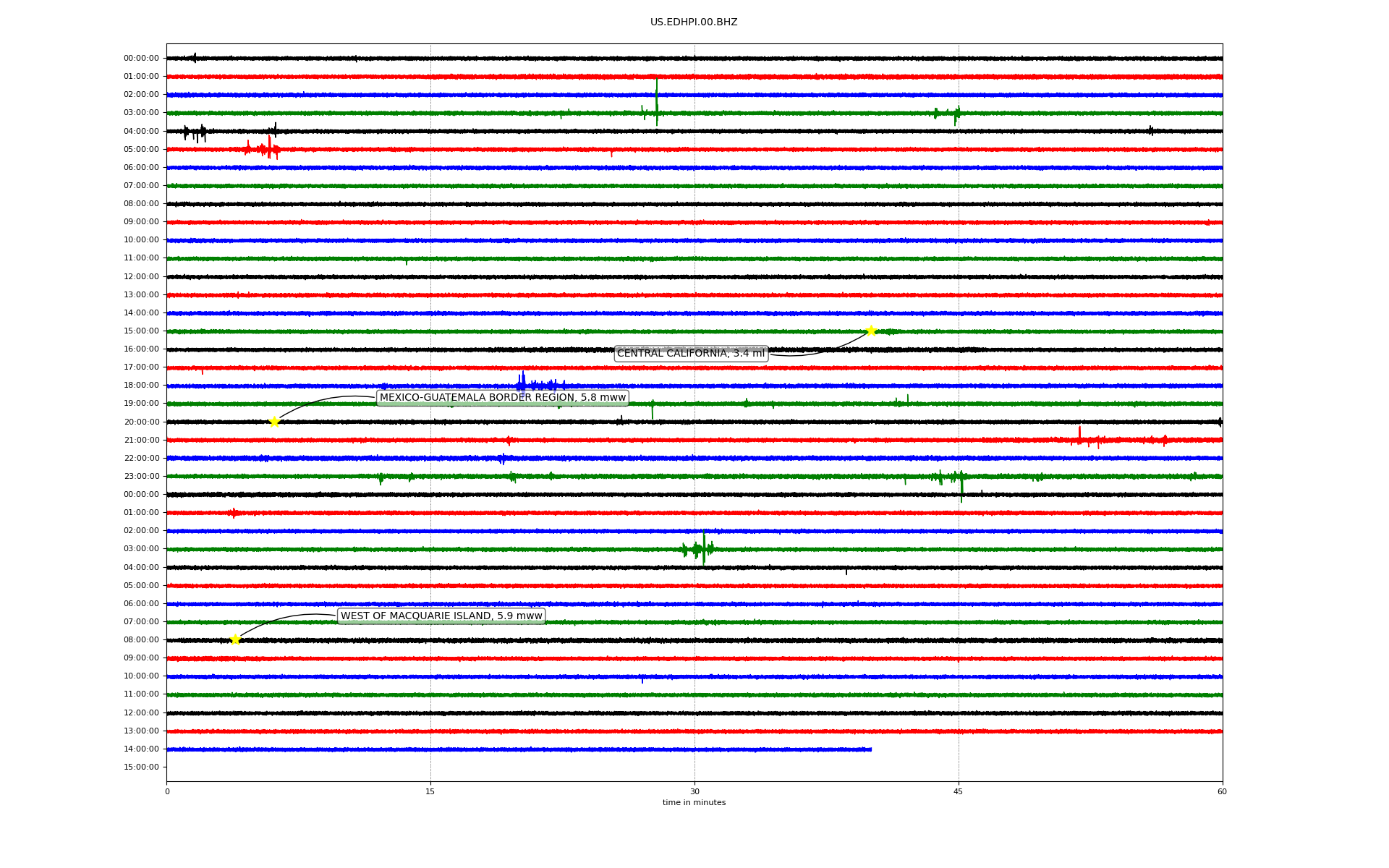Click the Central California earthquake star marker
Screen dimensions: 1389x868
pyautogui.click(x=871, y=331)
